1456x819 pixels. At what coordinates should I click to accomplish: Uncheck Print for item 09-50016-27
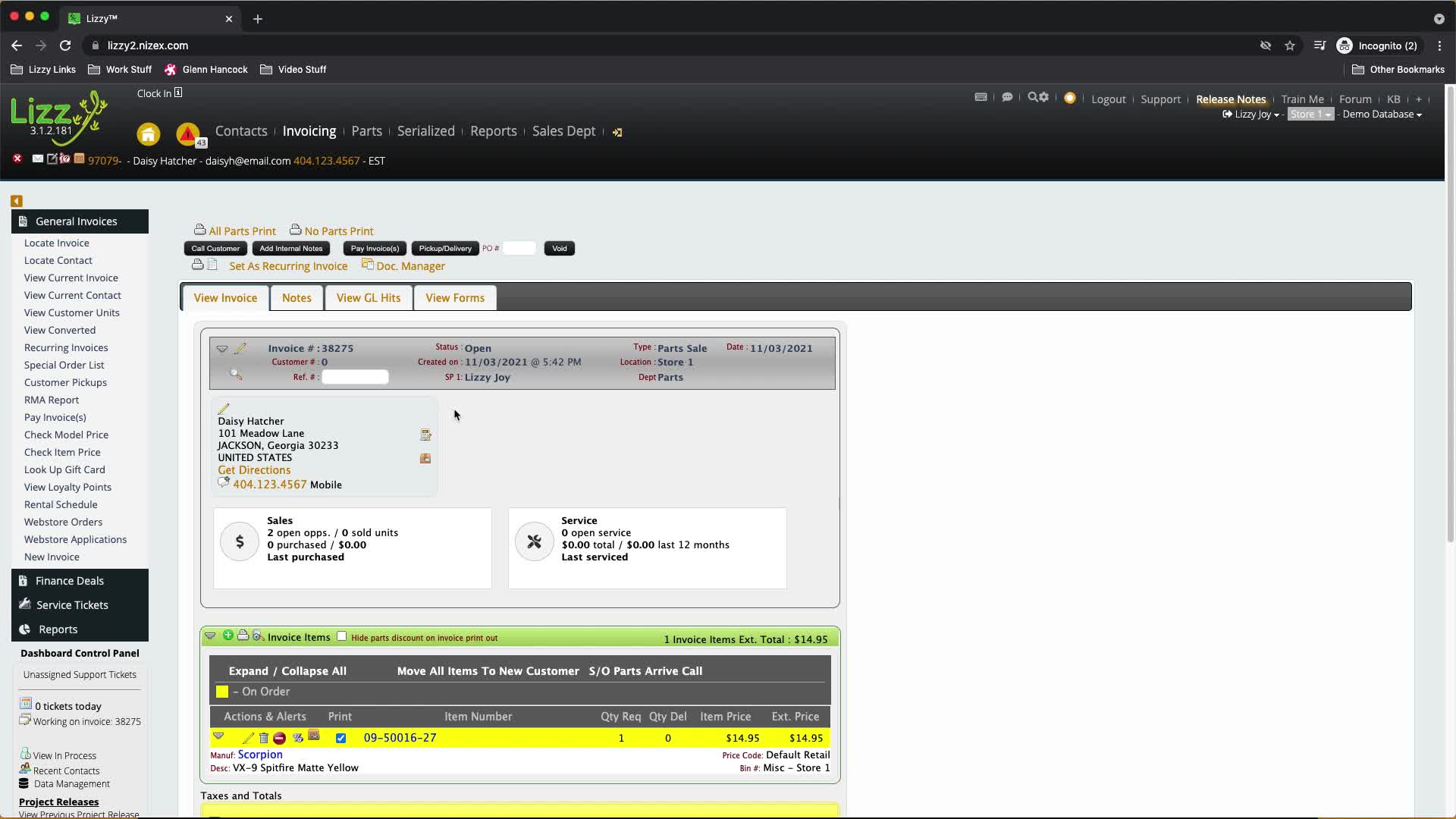(341, 738)
